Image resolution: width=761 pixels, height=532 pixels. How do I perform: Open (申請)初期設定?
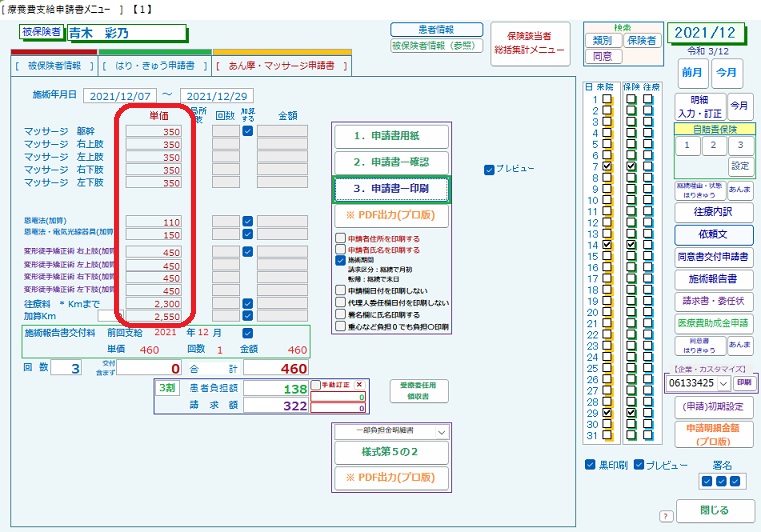[x=713, y=407]
